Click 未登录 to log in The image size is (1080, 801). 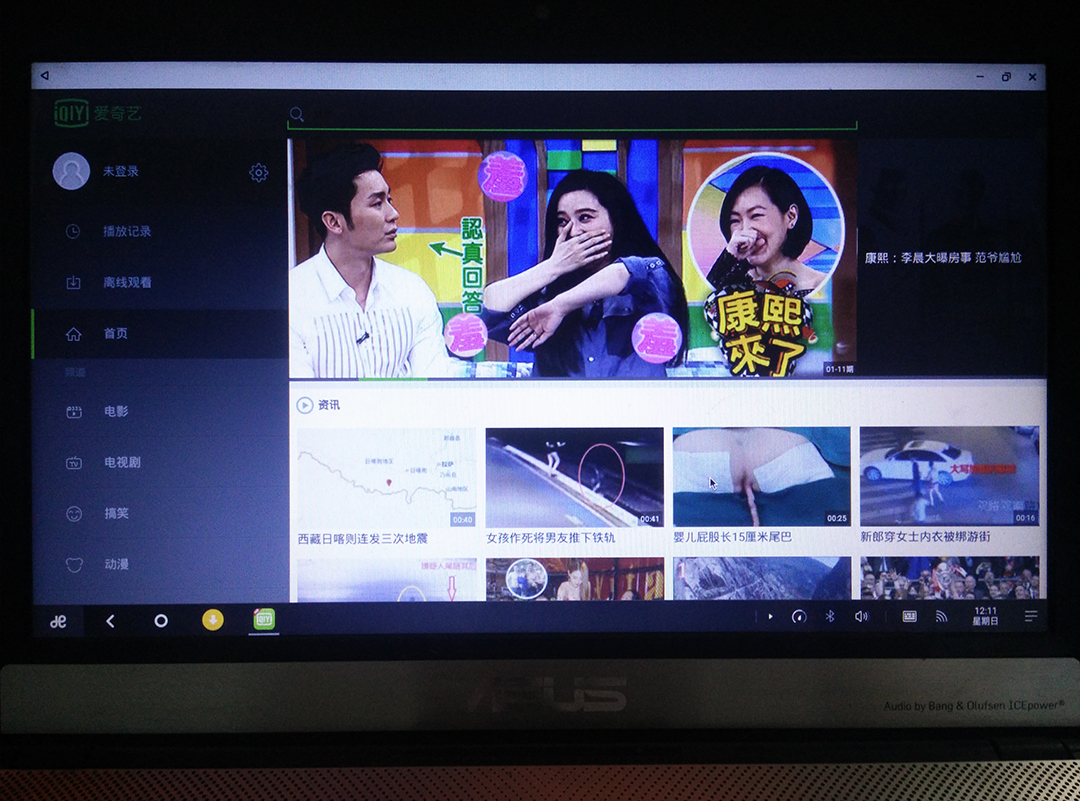tap(121, 171)
